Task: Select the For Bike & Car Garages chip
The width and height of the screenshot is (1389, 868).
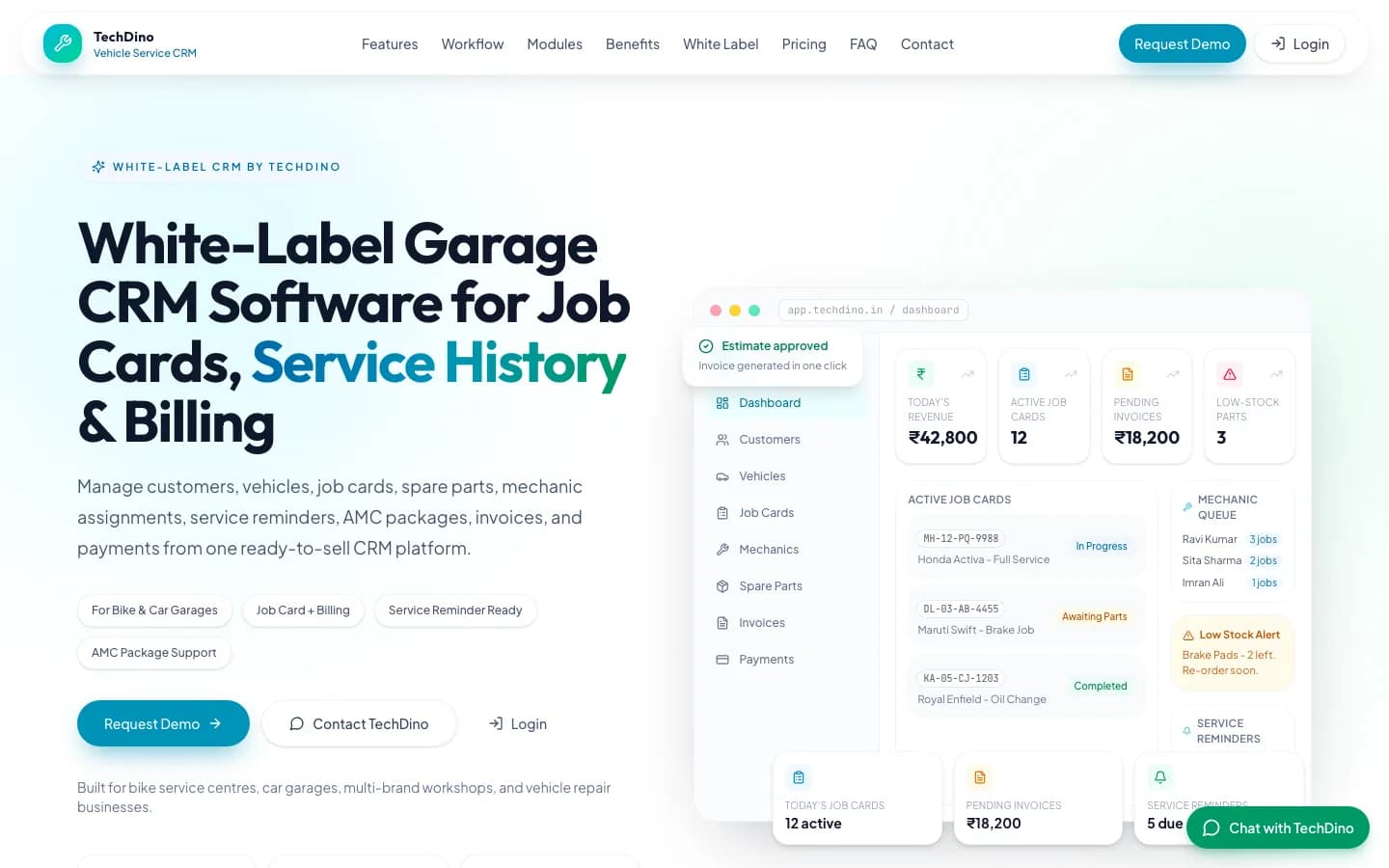Action: [154, 610]
